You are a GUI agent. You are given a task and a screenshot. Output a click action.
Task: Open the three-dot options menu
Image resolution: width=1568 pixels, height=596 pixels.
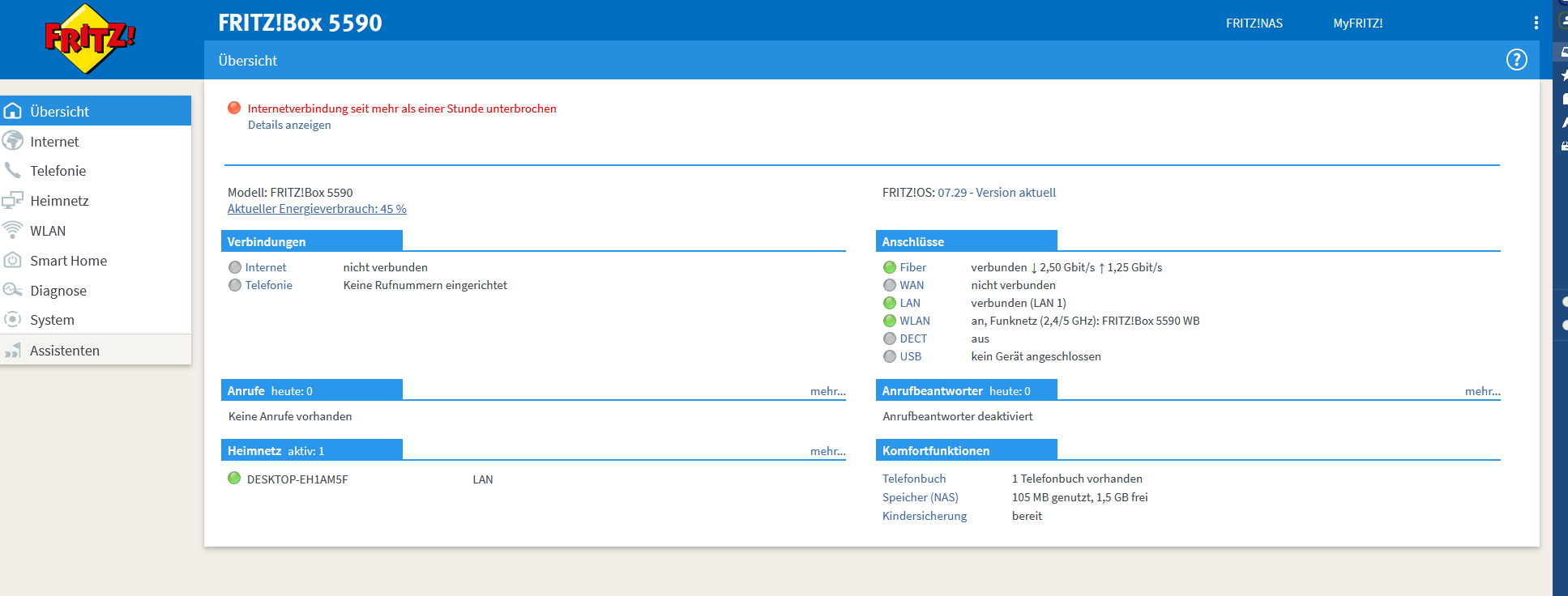pyautogui.click(x=1536, y=23)
